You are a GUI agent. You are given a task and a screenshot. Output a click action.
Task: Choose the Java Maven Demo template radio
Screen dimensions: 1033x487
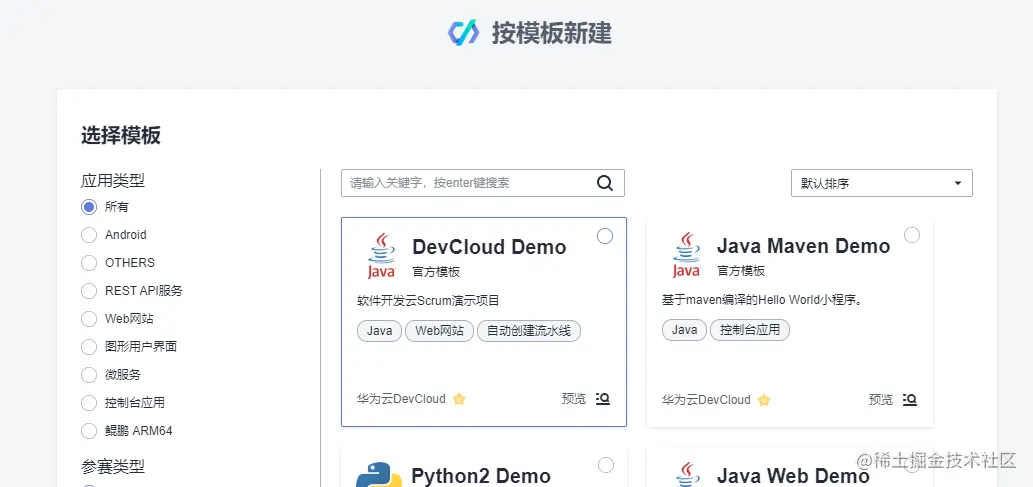point(912,235)
